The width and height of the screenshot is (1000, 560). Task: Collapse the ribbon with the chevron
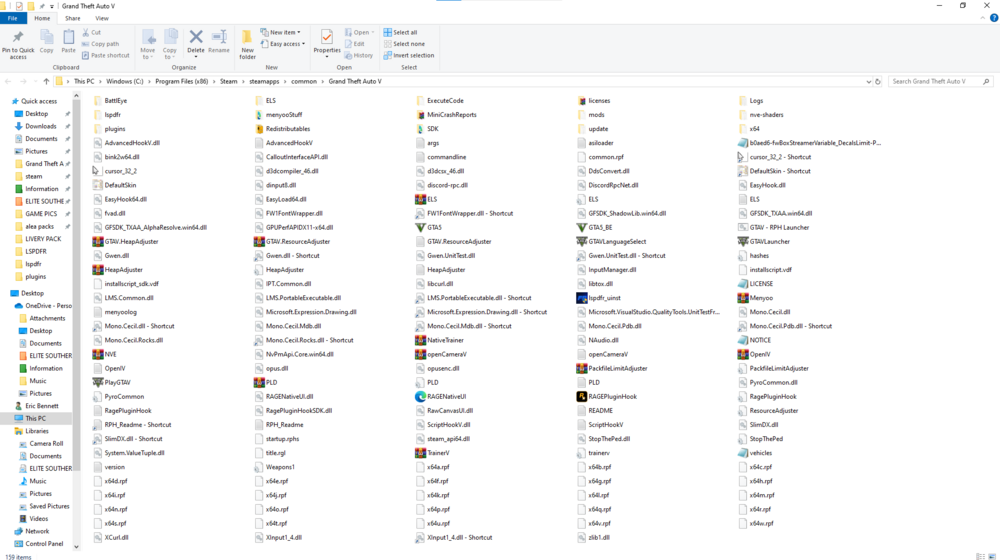983,18
